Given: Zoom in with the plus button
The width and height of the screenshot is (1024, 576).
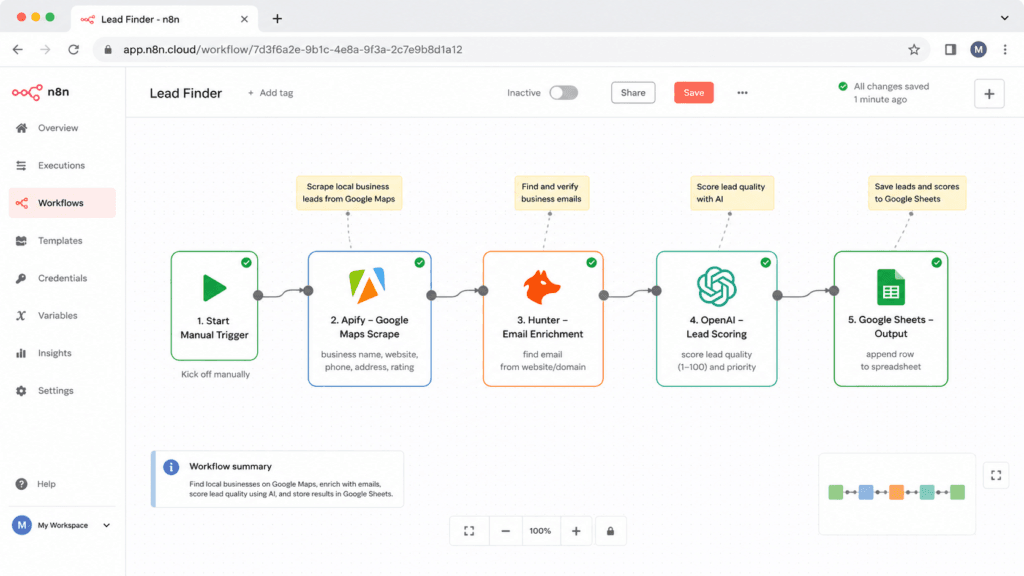Looking at the screenshot, I should point(576,531).
